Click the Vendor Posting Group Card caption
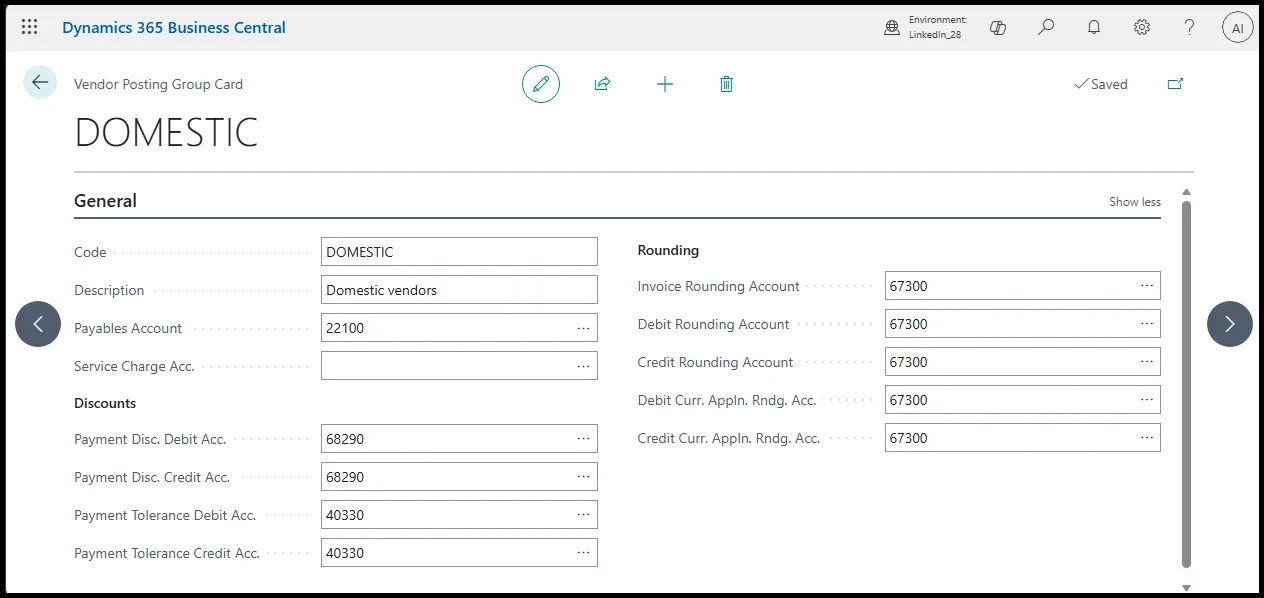The height and width of the screenshot is (598, 1264). coord(158,84)
